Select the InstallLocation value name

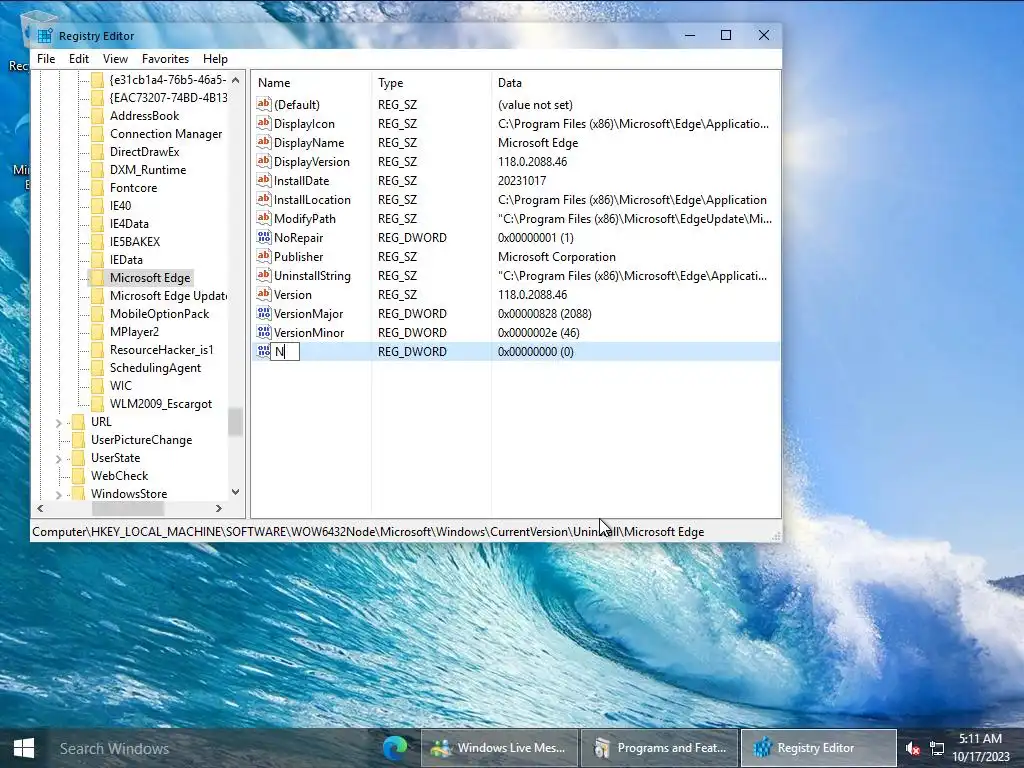[312, 200]
